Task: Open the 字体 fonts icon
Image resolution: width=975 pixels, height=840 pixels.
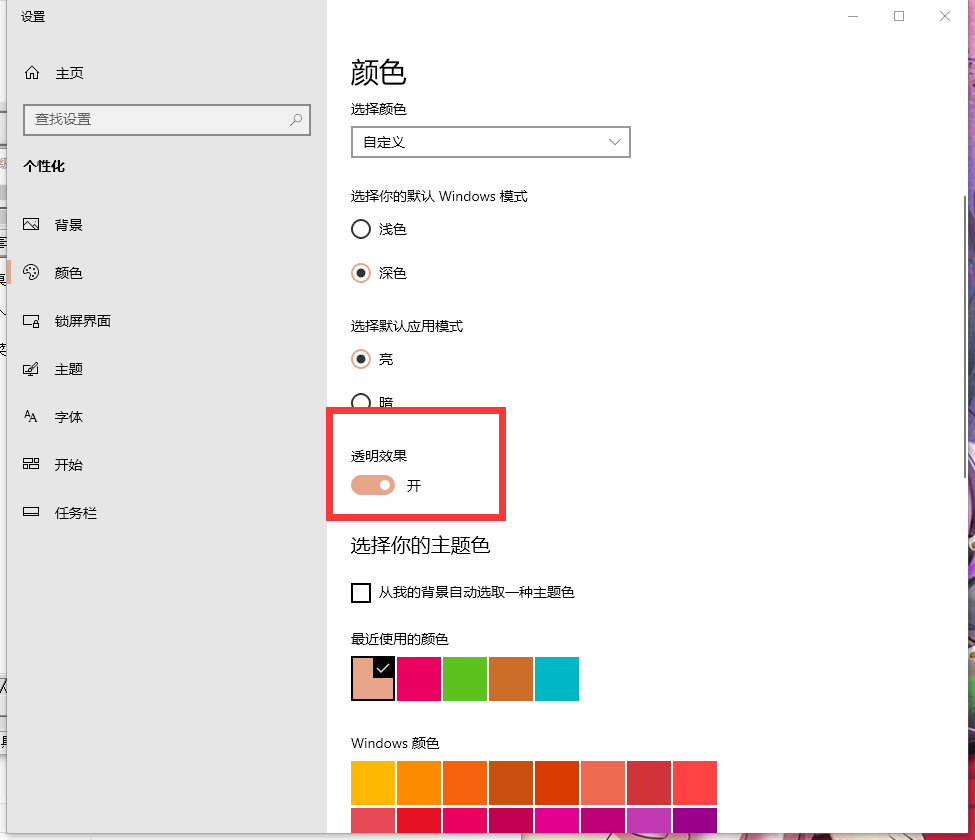Action: (x=32, y=417)
